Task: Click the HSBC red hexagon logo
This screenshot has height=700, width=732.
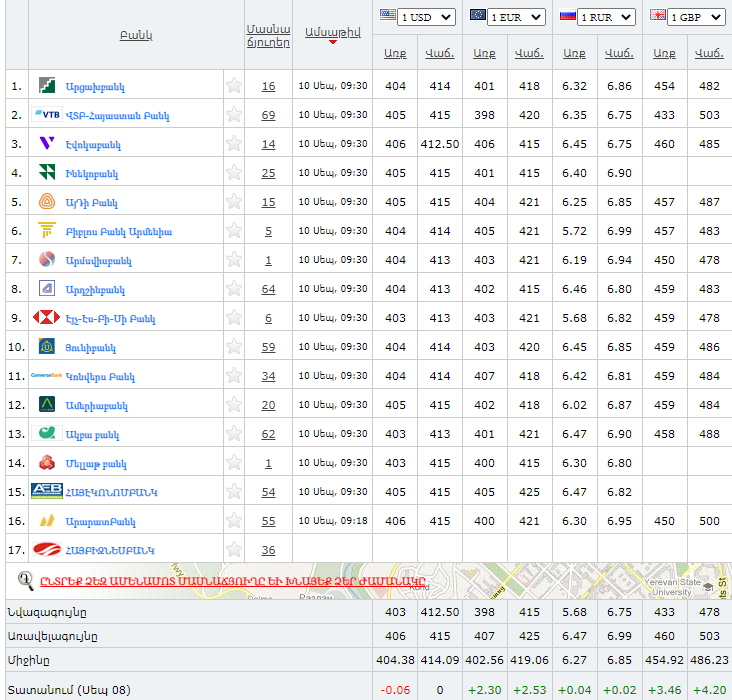Action: click(47, 318)
